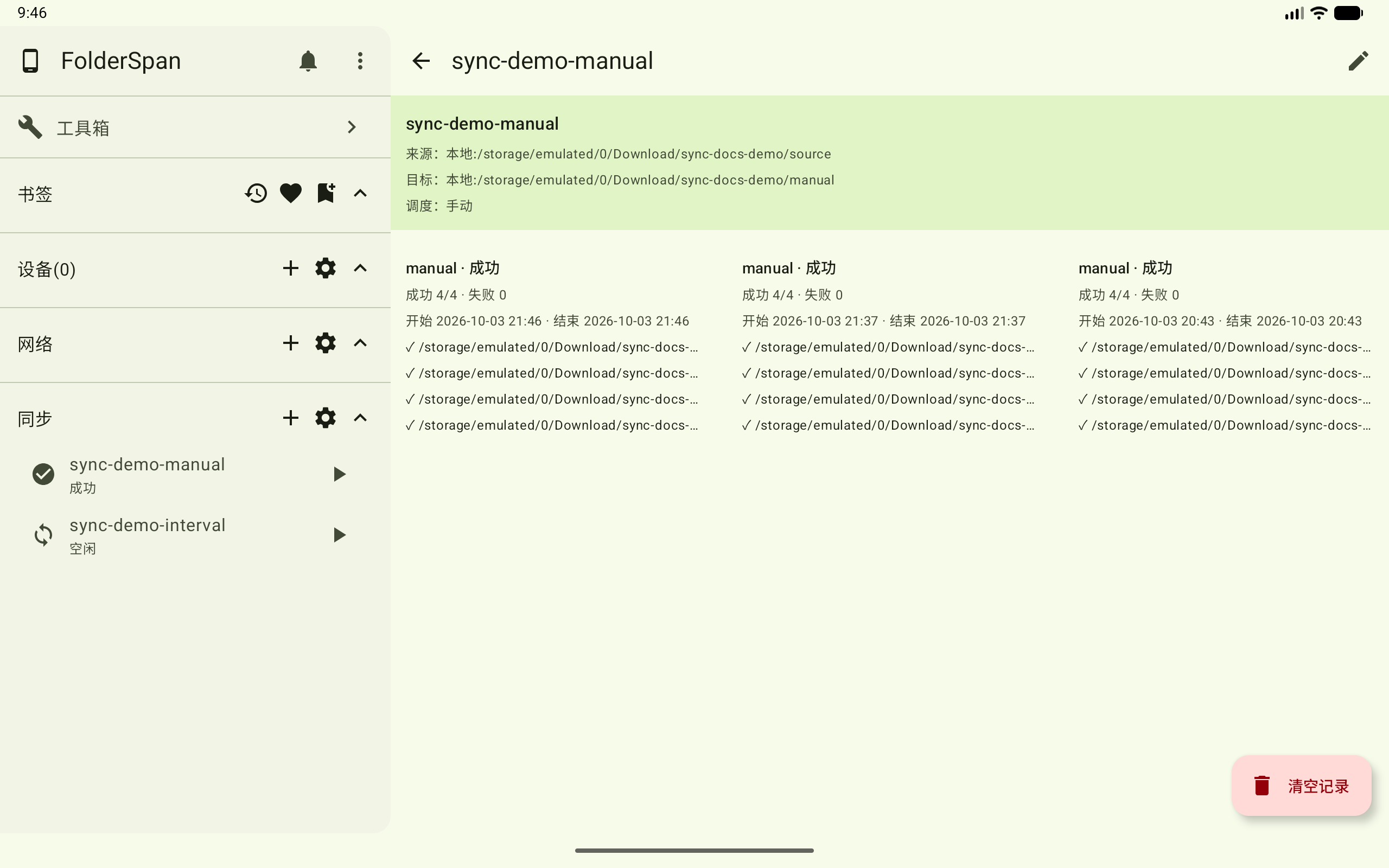This screenshot has height=868, width=1389.
Task: Click the 调度：手动 schedule line
Action: pyautogui.click(x=439, y=206)
